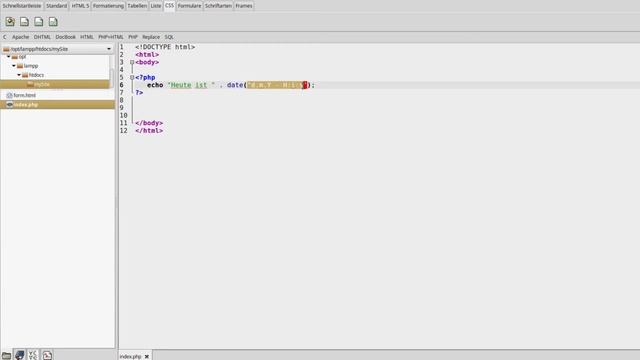Collapse the htdocs folder in tree

(x=19, y=75)
